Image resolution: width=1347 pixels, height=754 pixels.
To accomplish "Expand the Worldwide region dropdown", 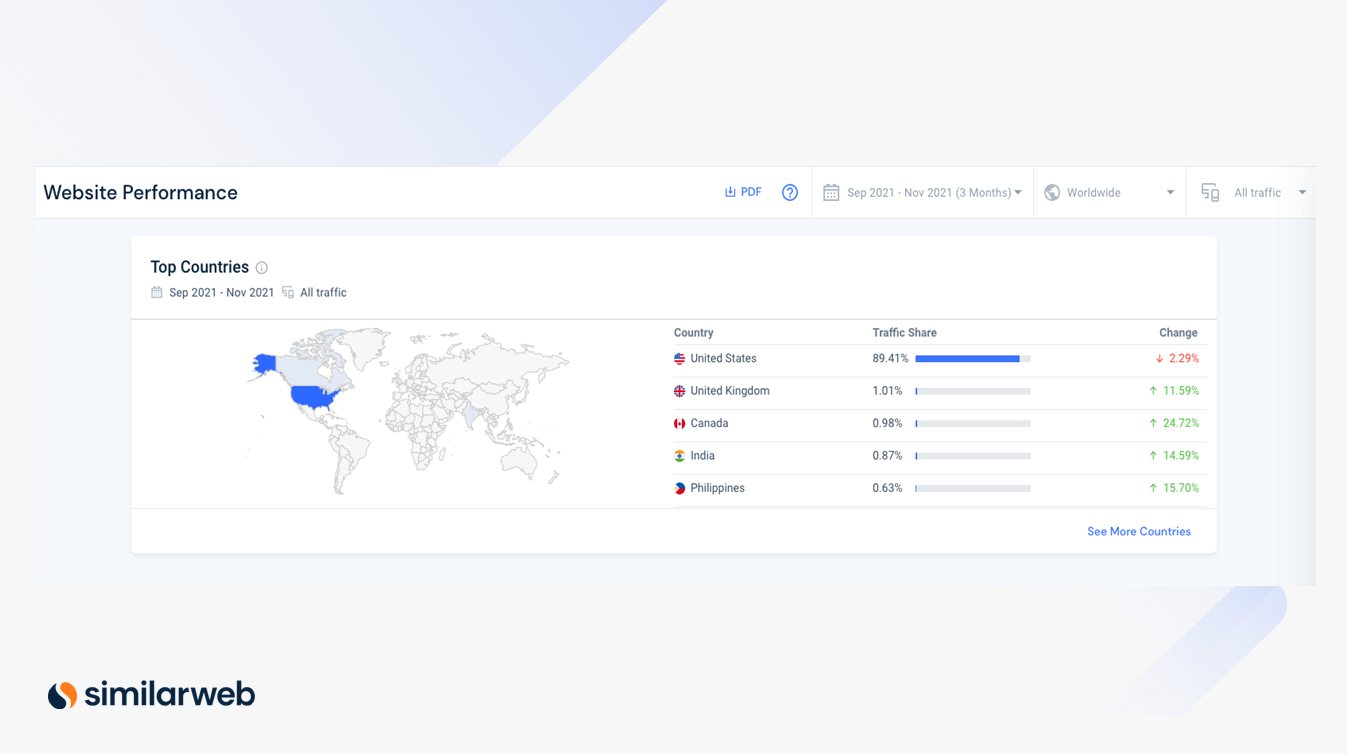I will (x=1110, y=192).
